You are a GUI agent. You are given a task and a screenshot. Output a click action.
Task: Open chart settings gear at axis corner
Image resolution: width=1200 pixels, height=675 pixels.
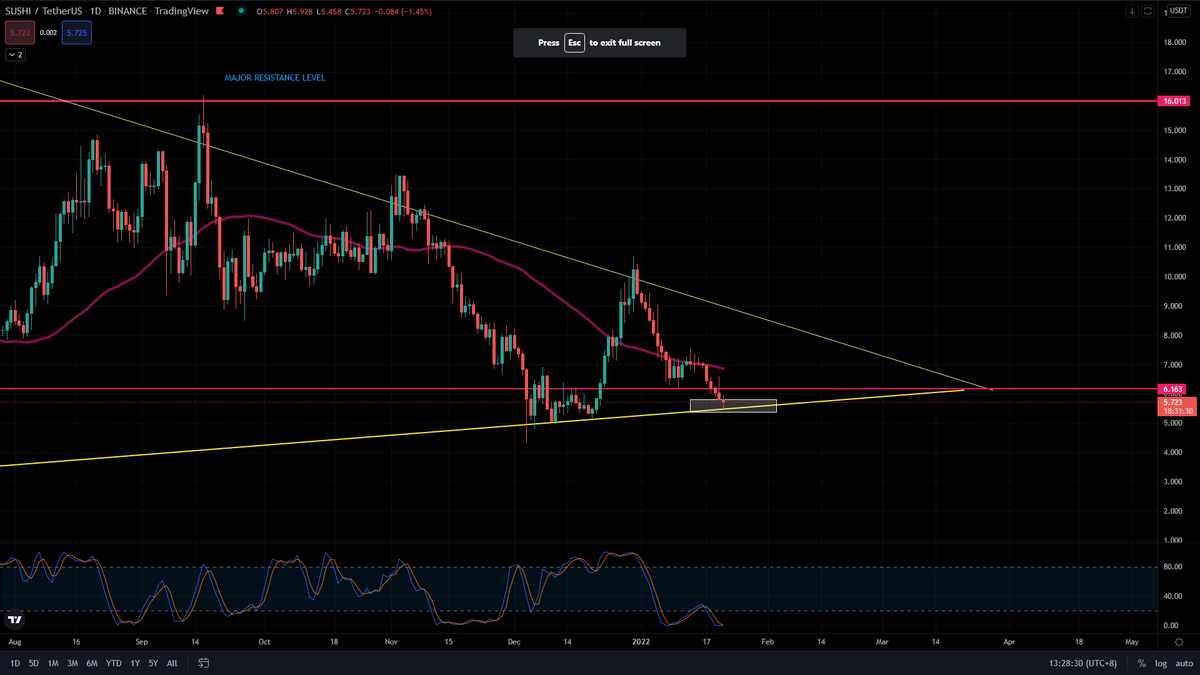pos(1178,643)
